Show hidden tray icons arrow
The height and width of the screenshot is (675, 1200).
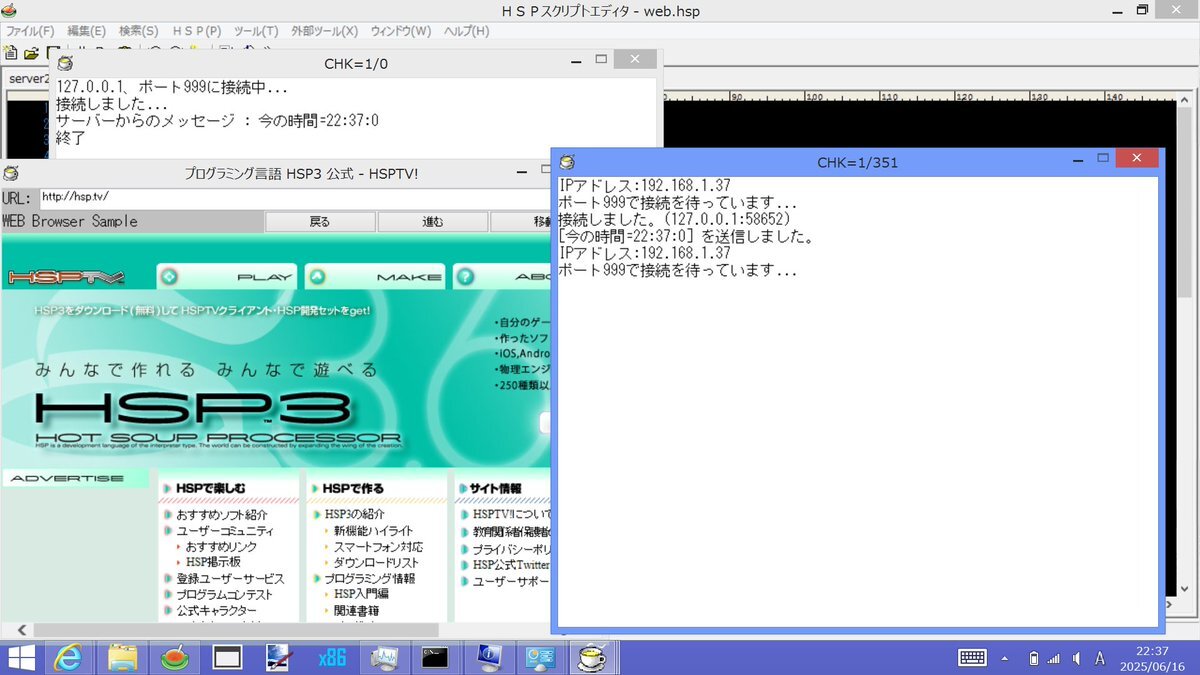1007,658
